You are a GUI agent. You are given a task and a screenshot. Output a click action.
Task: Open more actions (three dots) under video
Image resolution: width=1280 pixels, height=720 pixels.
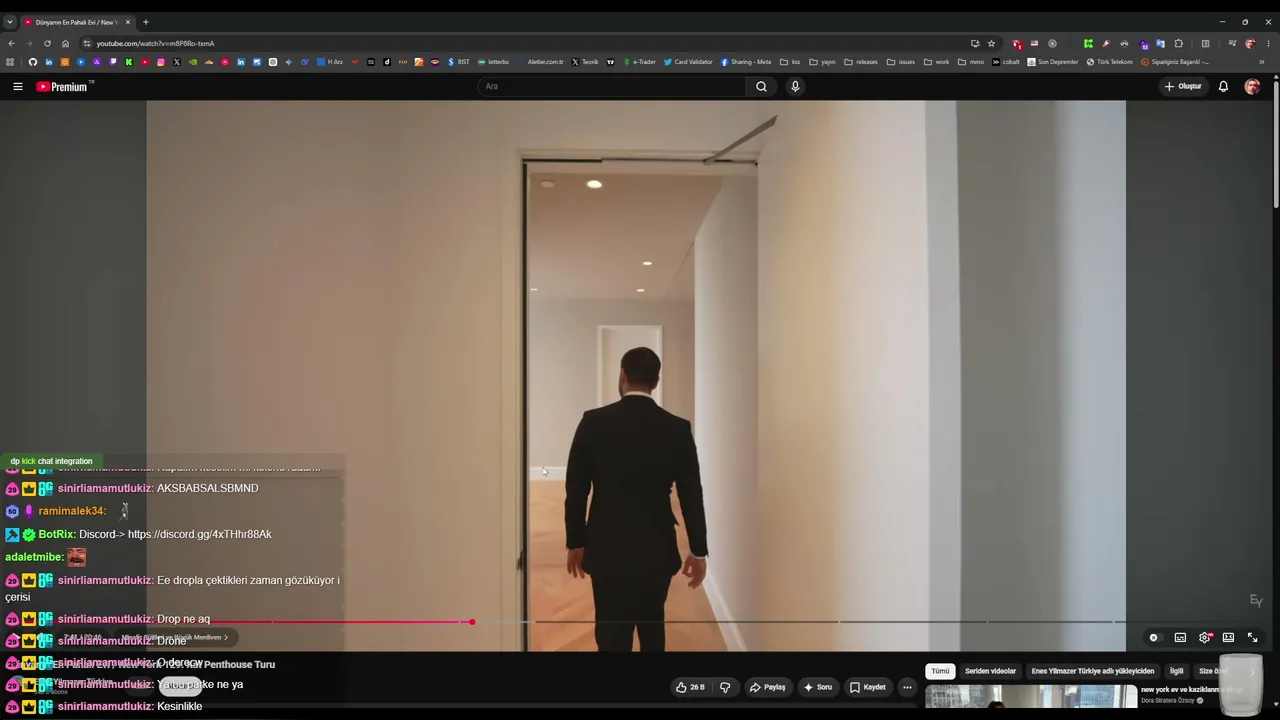coord(907,687)
